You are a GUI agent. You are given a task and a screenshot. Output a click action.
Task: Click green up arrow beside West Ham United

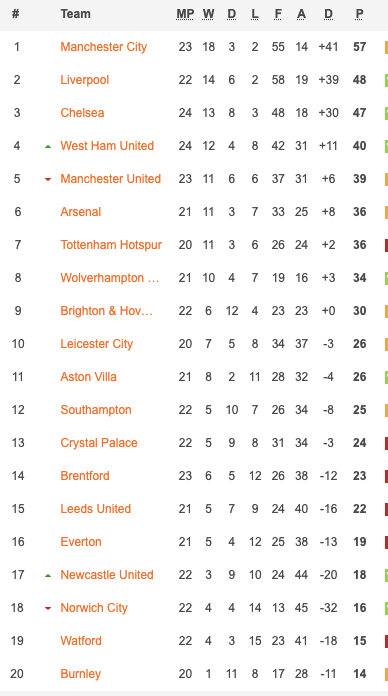click(48, 146)
